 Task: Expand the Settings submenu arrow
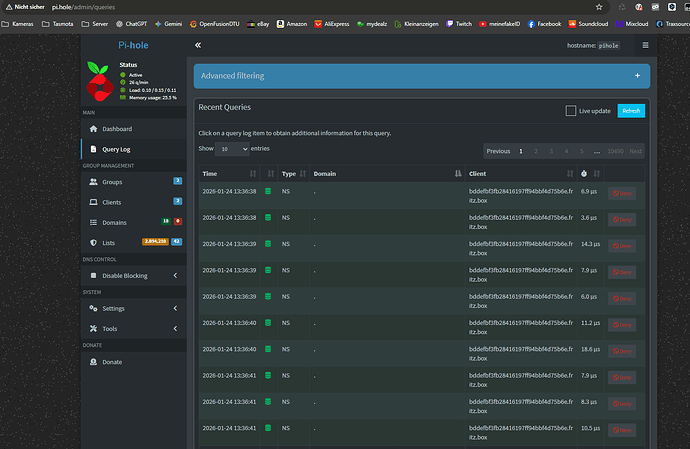click(x=175, y=308)
